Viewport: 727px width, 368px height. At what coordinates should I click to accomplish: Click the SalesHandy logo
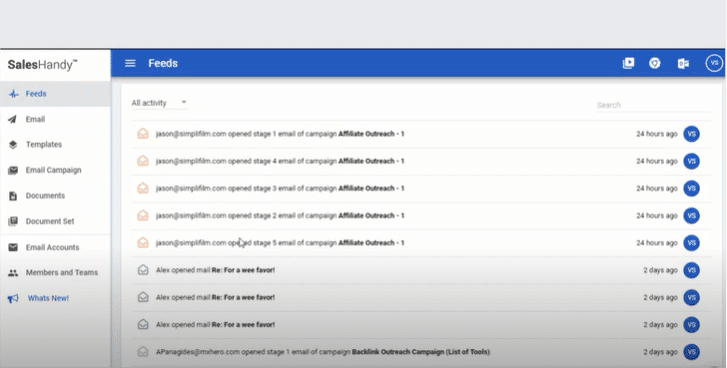click(x=42, y=65)
